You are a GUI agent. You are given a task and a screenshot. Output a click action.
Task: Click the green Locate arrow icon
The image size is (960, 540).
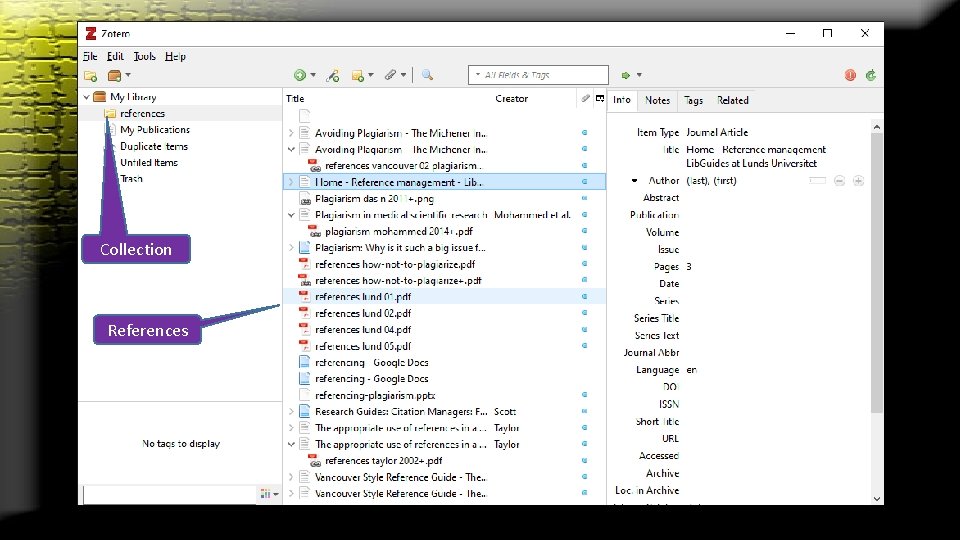(626, 75)
